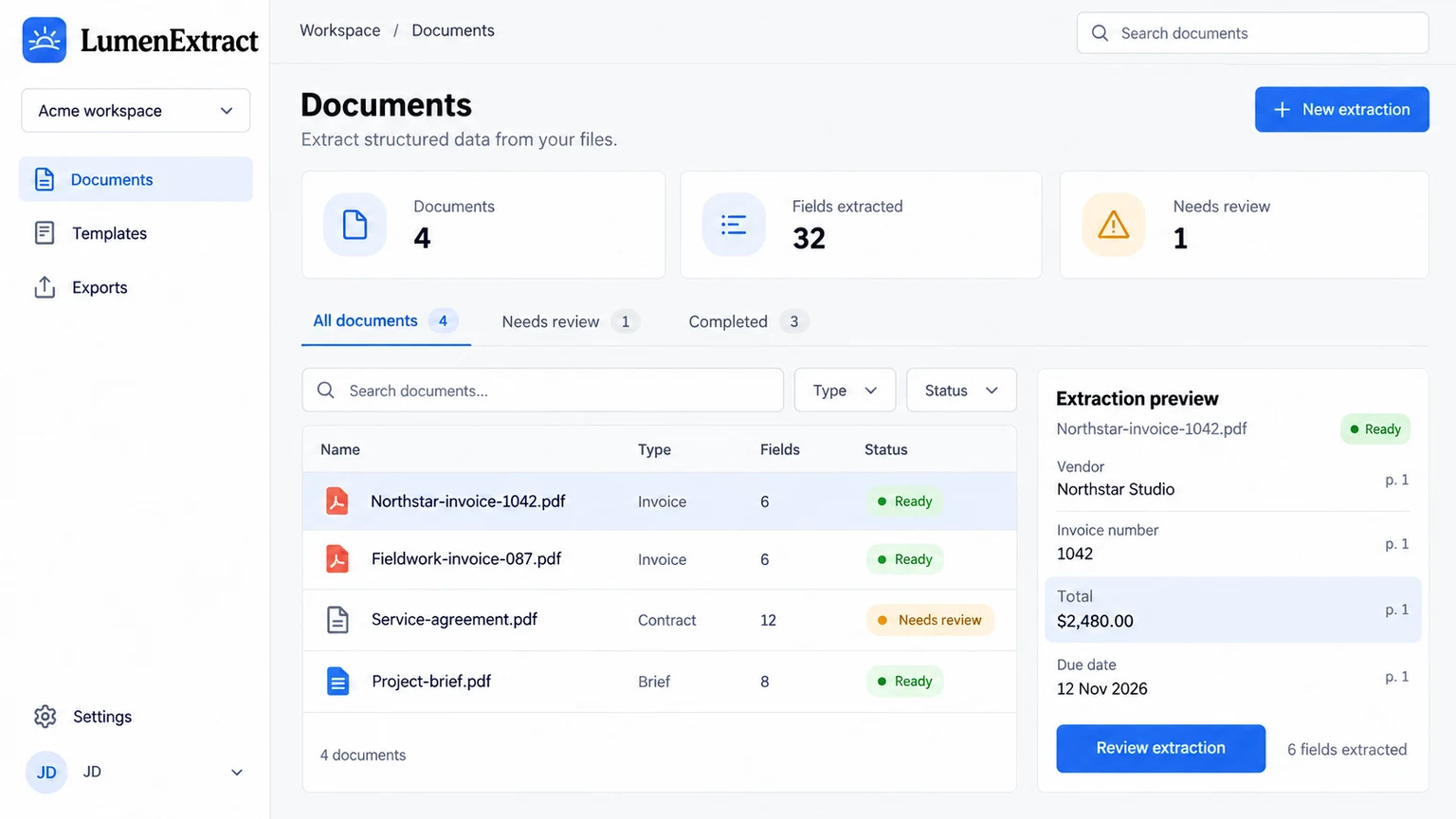Click the Search documents... table filter field
Screen dimensions: 1456x819
pyautogui.click(x=542, y=391)
